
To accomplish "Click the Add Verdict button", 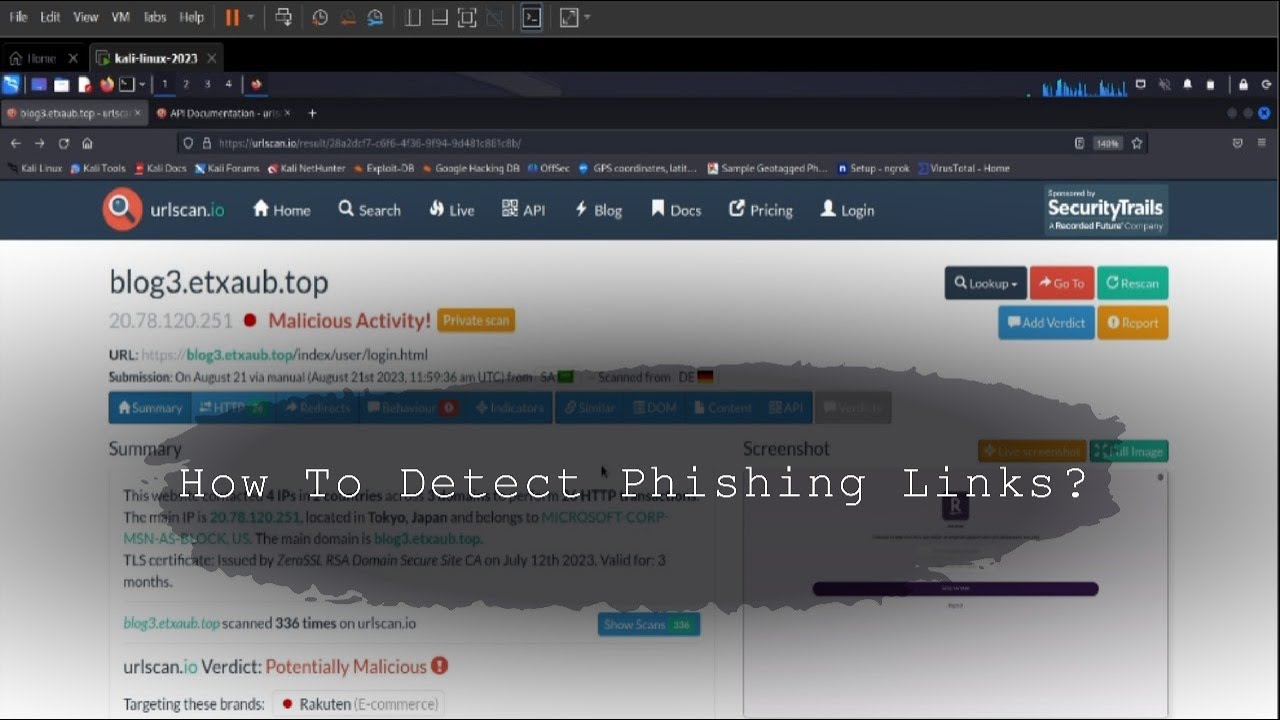I will click(x=1046, y=322).
